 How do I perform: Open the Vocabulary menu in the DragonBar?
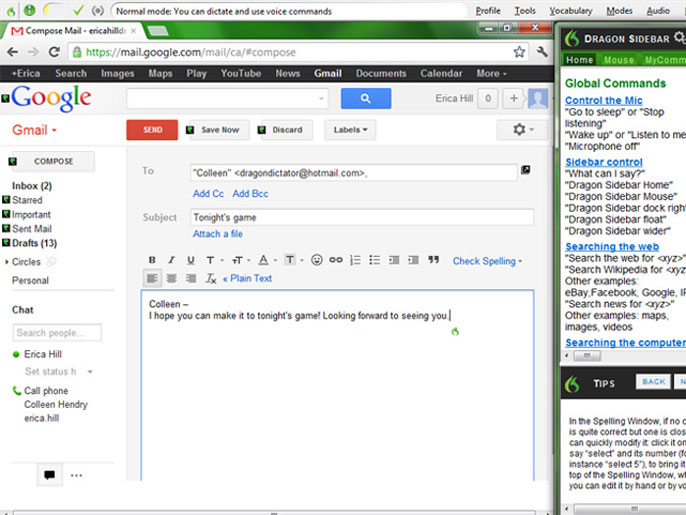570,10
